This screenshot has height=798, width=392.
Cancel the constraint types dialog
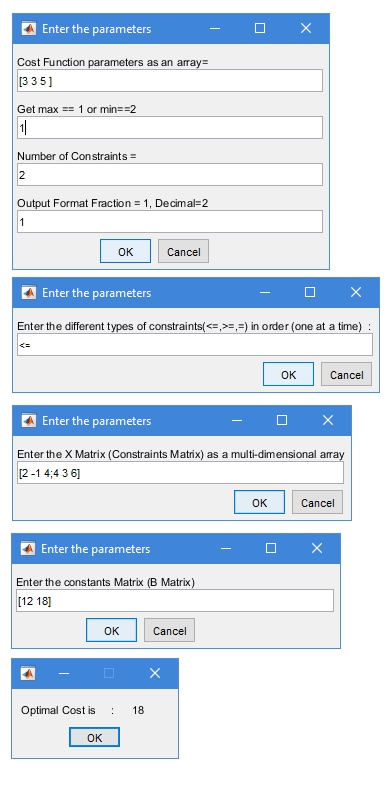click(x=346, y=375)
